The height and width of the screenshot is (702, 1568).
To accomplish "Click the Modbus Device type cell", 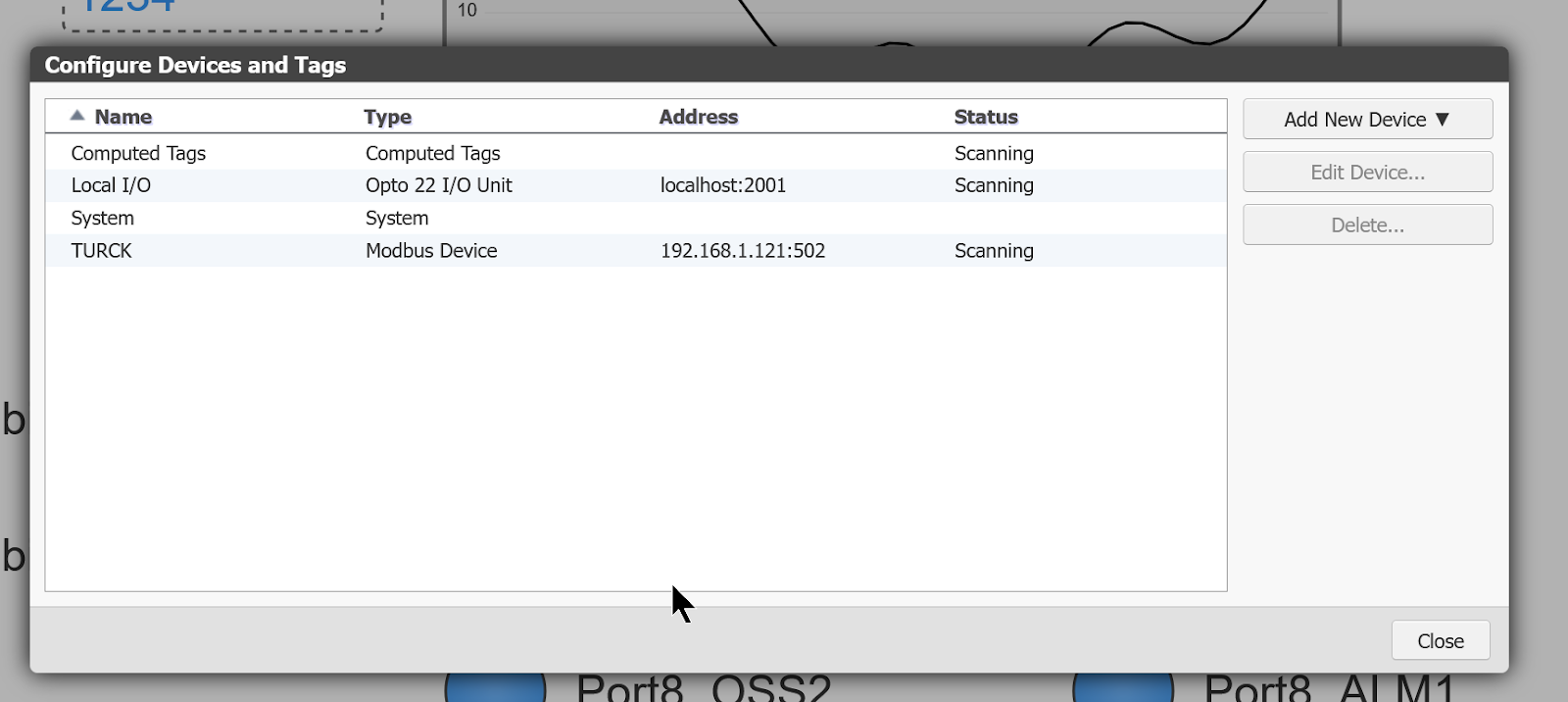I will point(431,251).
